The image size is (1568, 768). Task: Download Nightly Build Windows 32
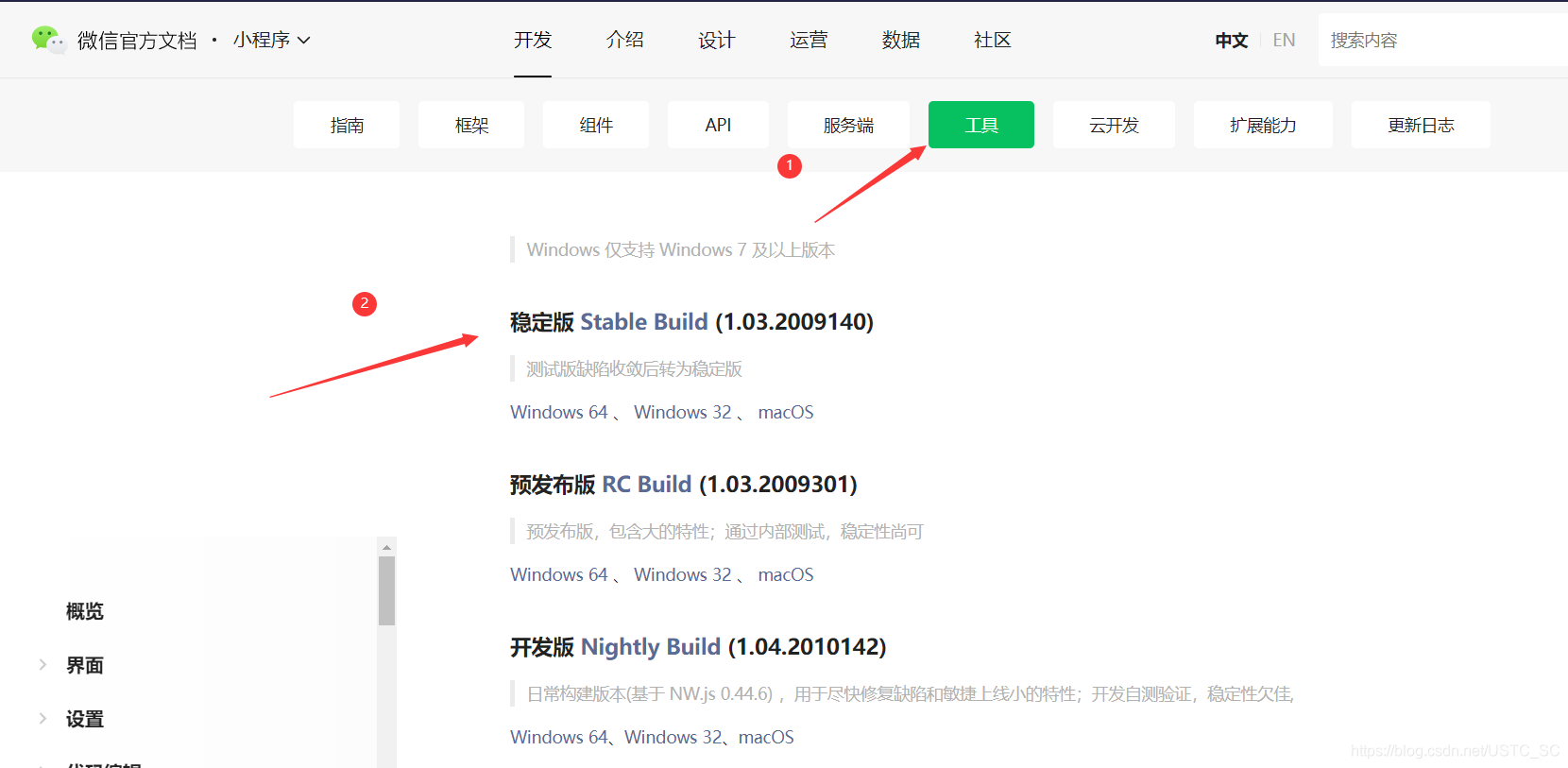pos(673,737)
